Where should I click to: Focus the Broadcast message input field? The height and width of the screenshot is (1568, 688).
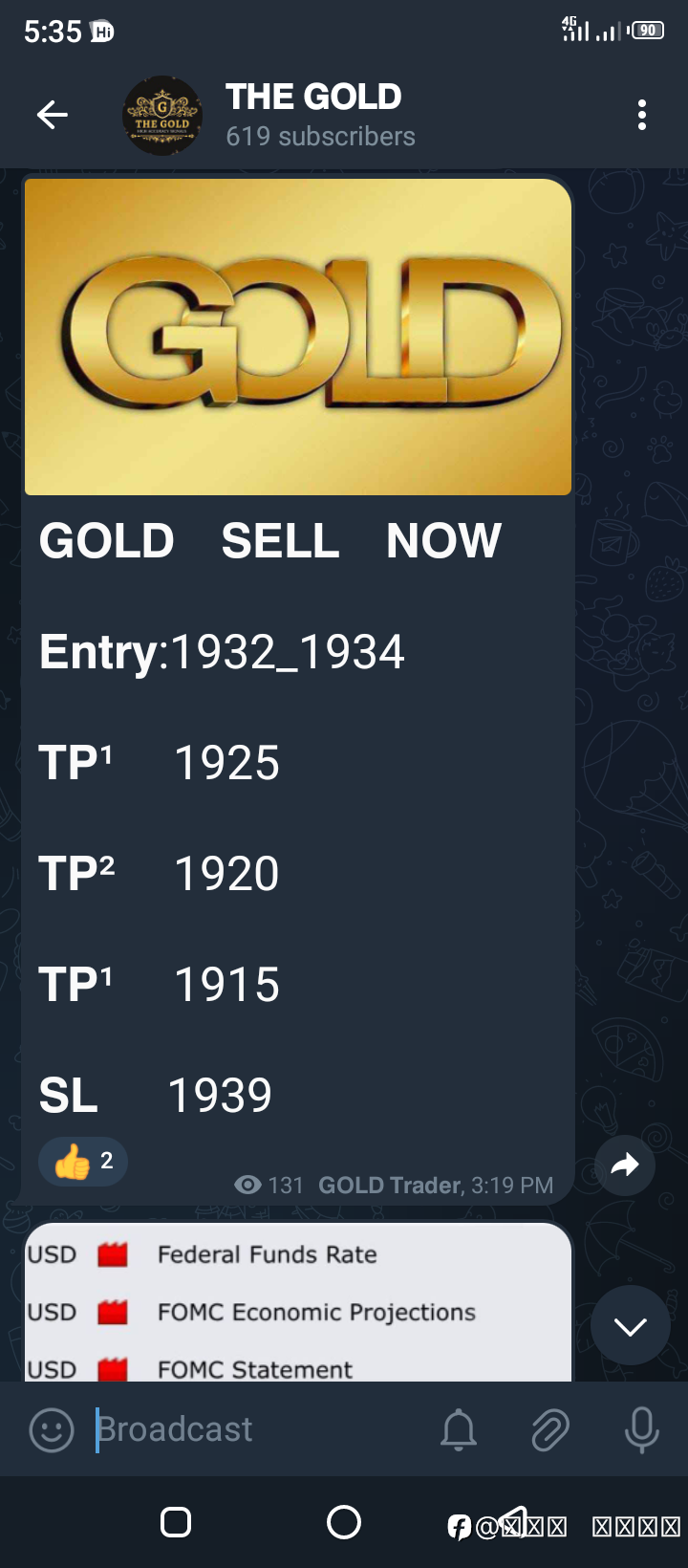(258, 1429)
